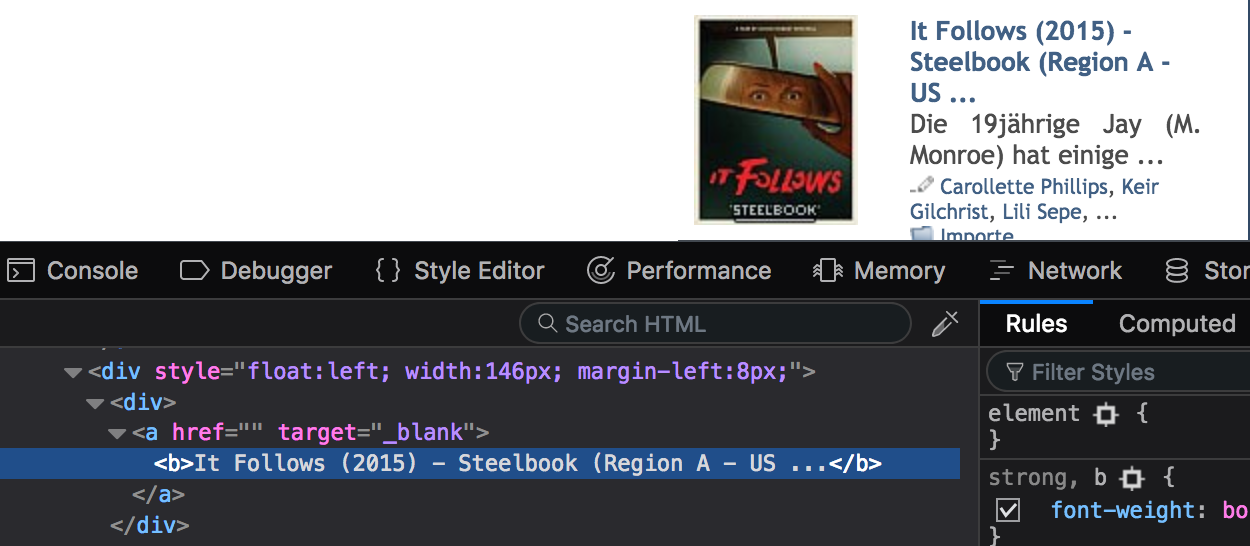Image resolution: width=1250 pixels, height=546 pixels.
Task: Open the Carollette Phillips link
Action: click(1023, 187)
